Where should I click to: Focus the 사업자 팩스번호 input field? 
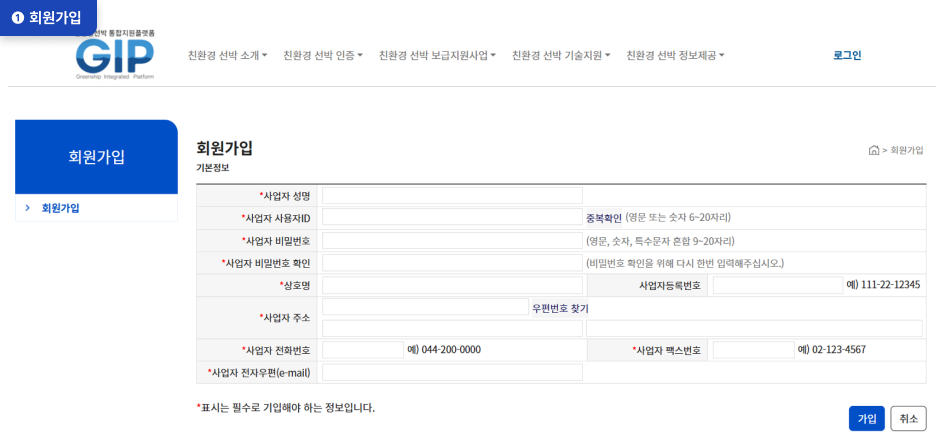(x=754, y=350)
